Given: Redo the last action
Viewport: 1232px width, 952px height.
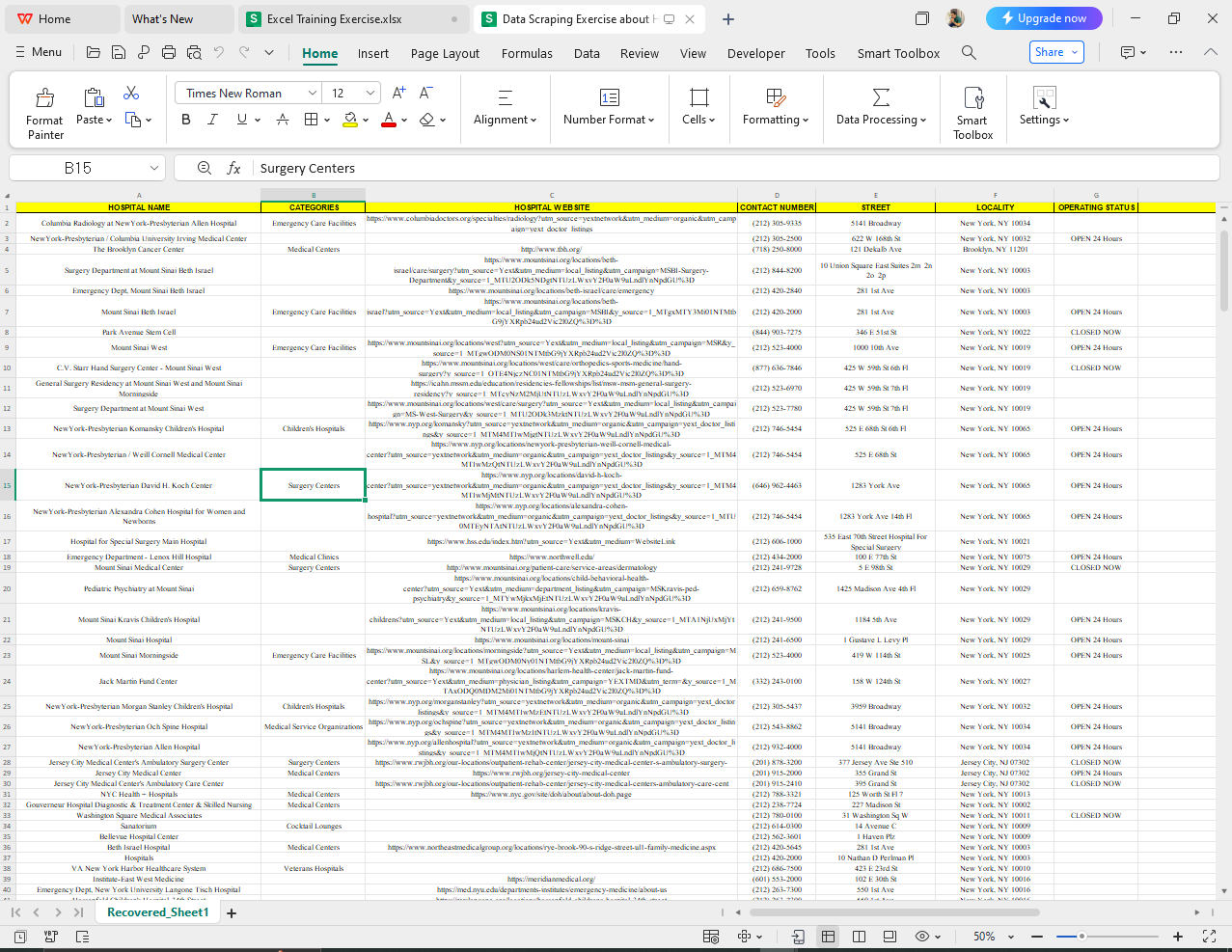Looking at the screenshot, I should click(244, 53).
